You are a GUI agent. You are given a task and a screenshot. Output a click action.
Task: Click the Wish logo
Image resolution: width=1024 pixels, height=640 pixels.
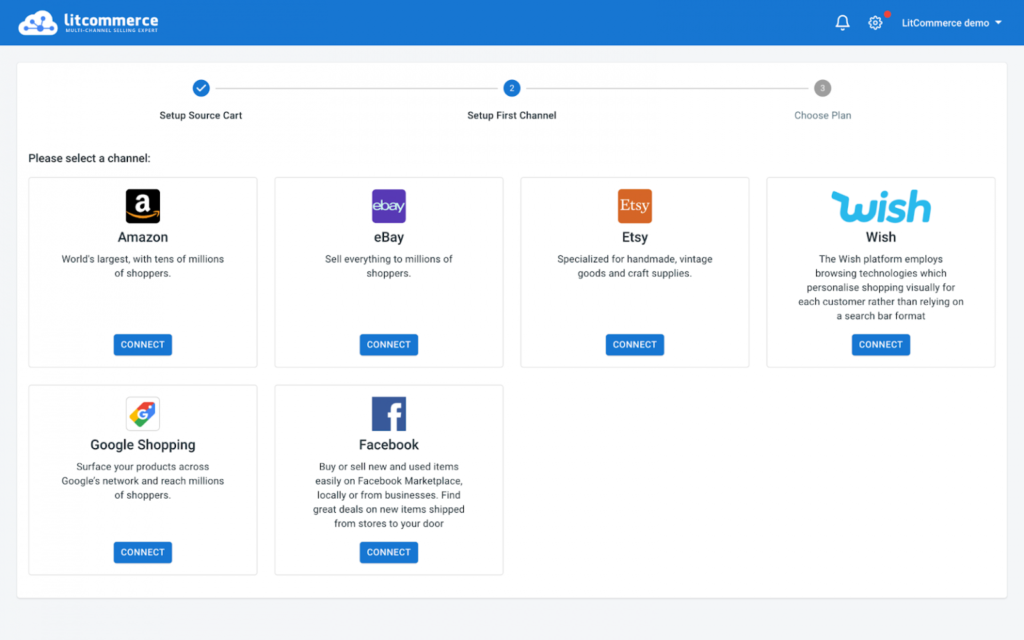(881, 207)
